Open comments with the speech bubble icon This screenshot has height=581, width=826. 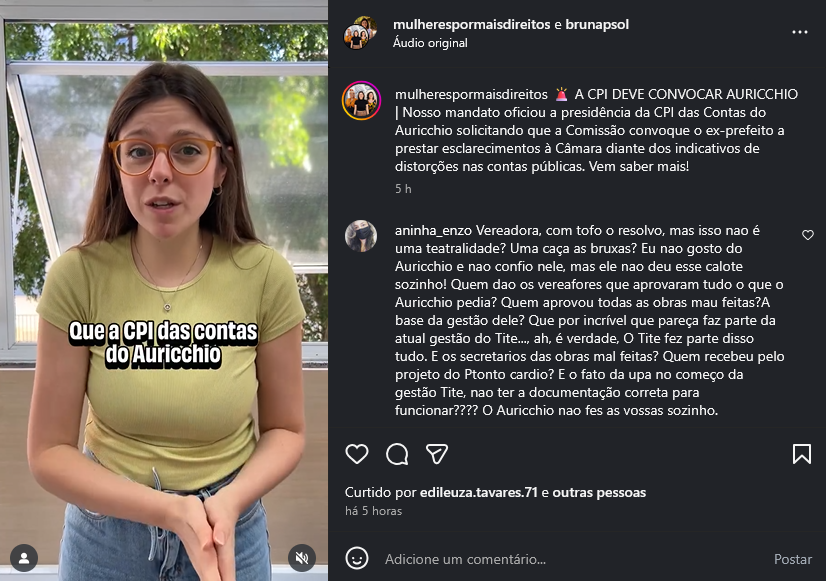397,454
